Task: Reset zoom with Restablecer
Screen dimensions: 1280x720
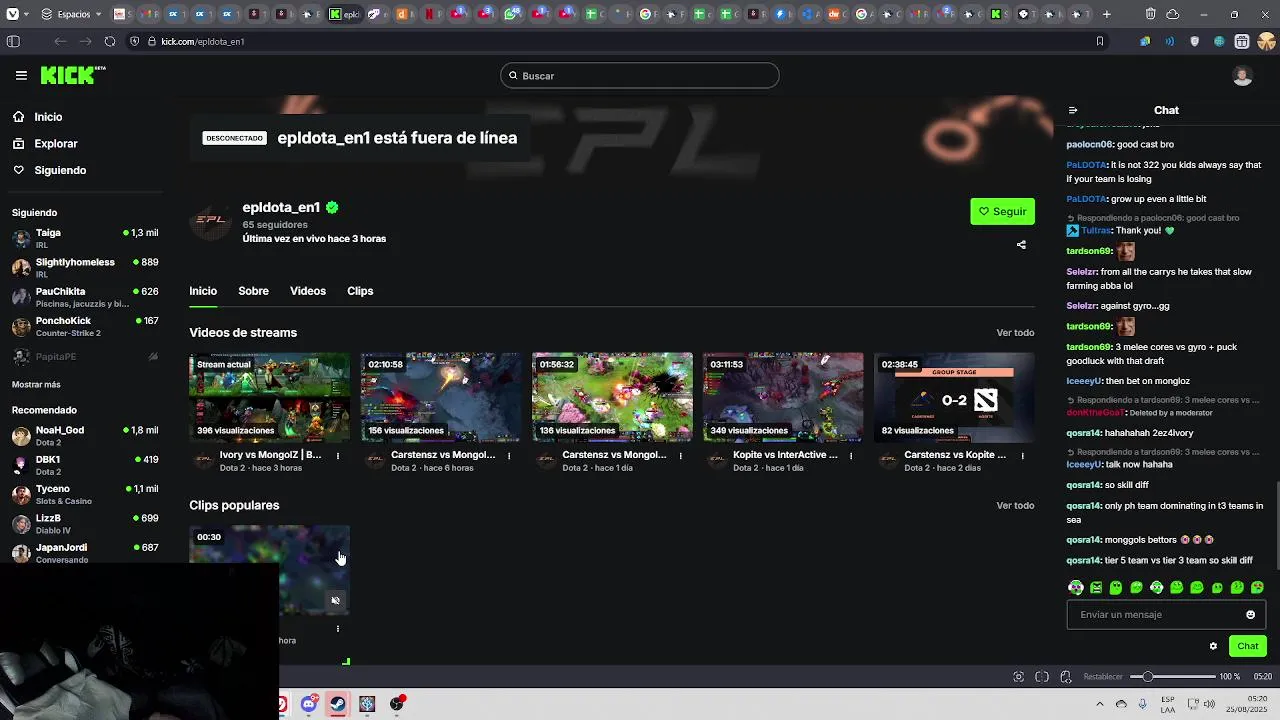Action: tap(1104, 677)
